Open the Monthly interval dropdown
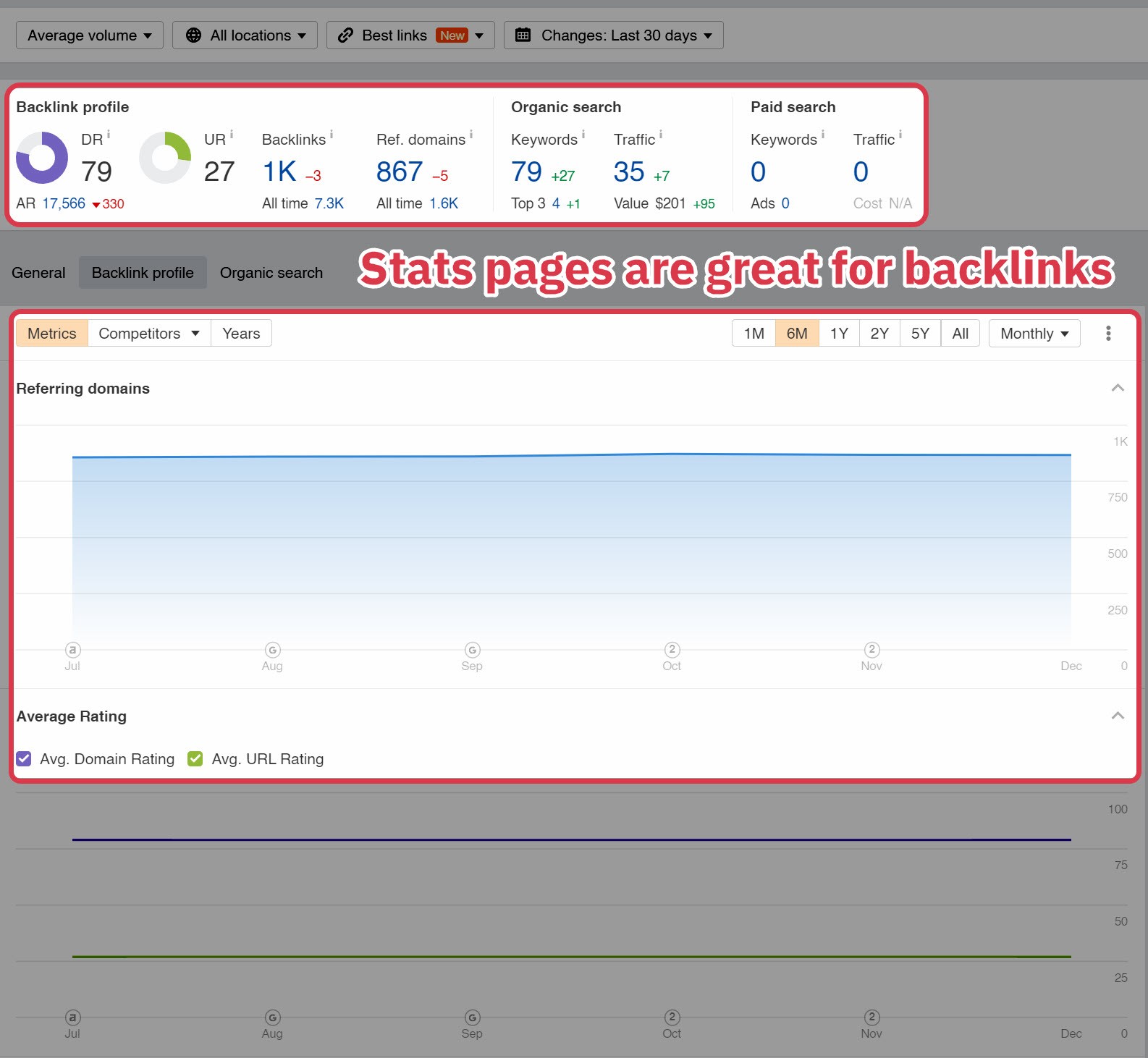The width and height of the screenshot is (1148, 1058). pyautogui.click(x=1034, y=334)
